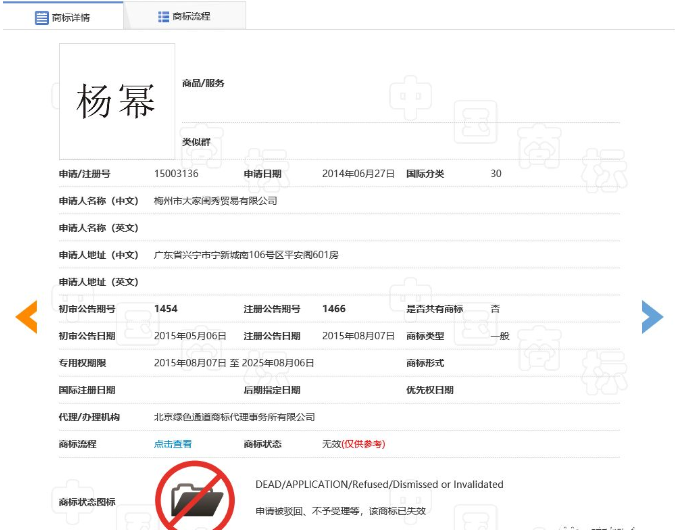Click the exclusive rights period date range
The height and width of the screenshot is (530, 675).
pyautogui.click(x=234, y=363)
